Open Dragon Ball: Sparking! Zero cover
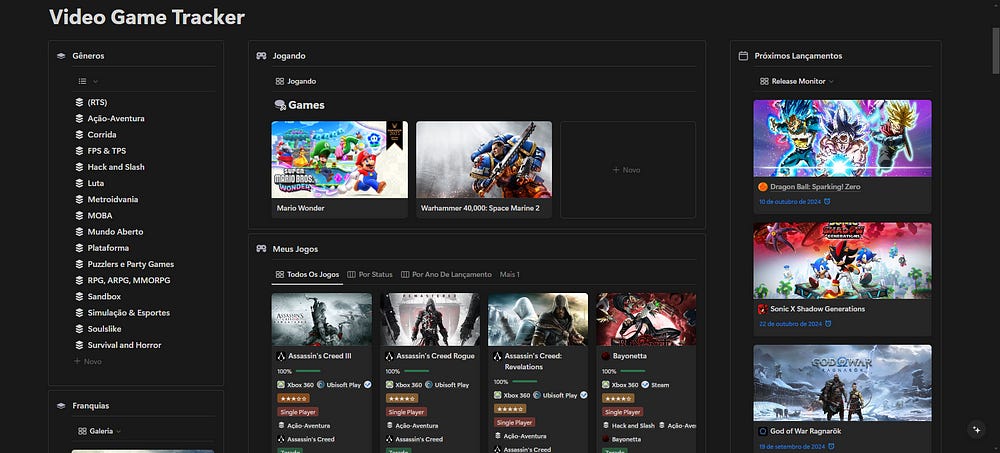The width and height of the screenshot is (1000, 453). (x=842, y=138)
